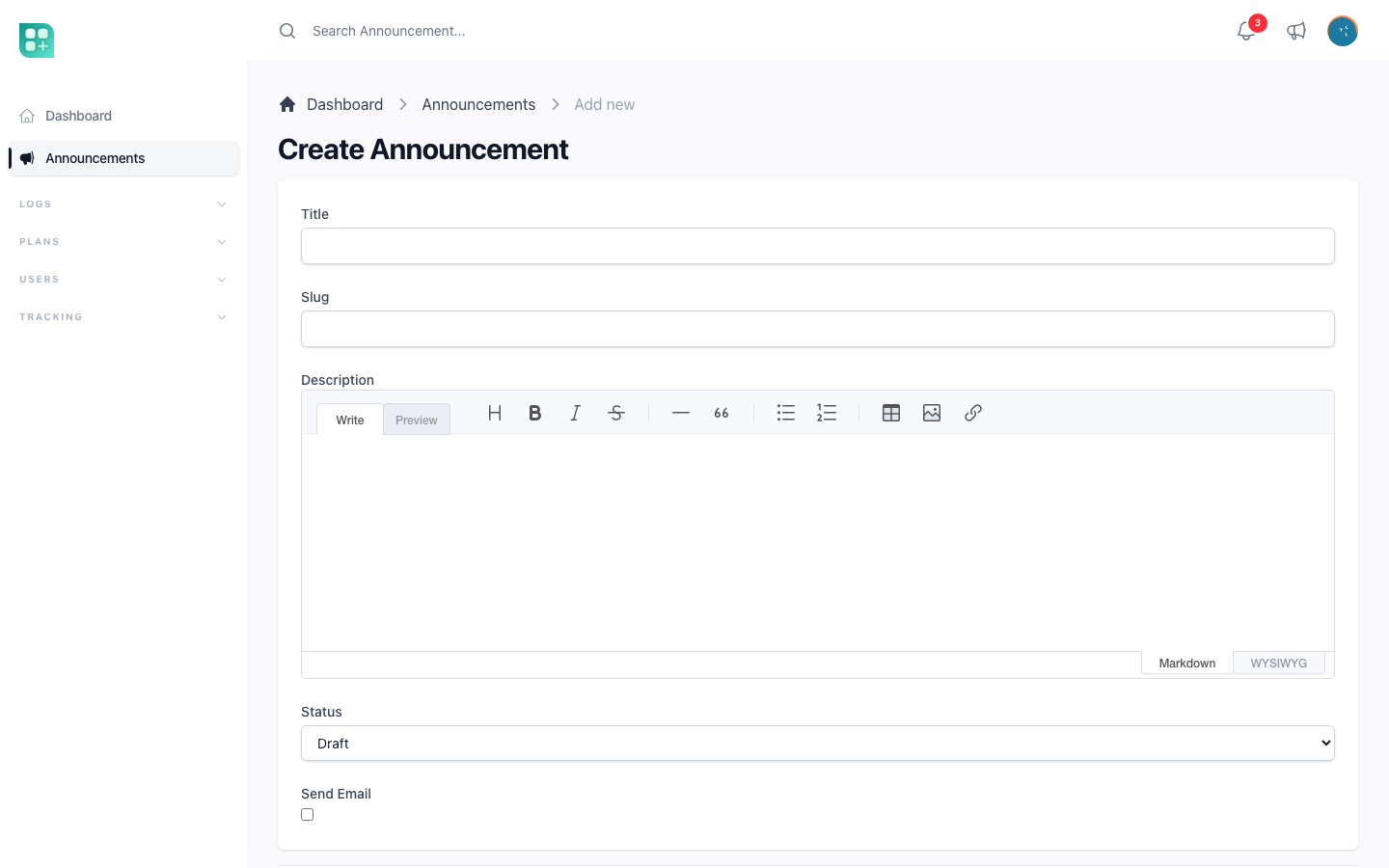1389x868 pixels.
Task: Click the megaphone icon in the header
Action: point(1296,31)
